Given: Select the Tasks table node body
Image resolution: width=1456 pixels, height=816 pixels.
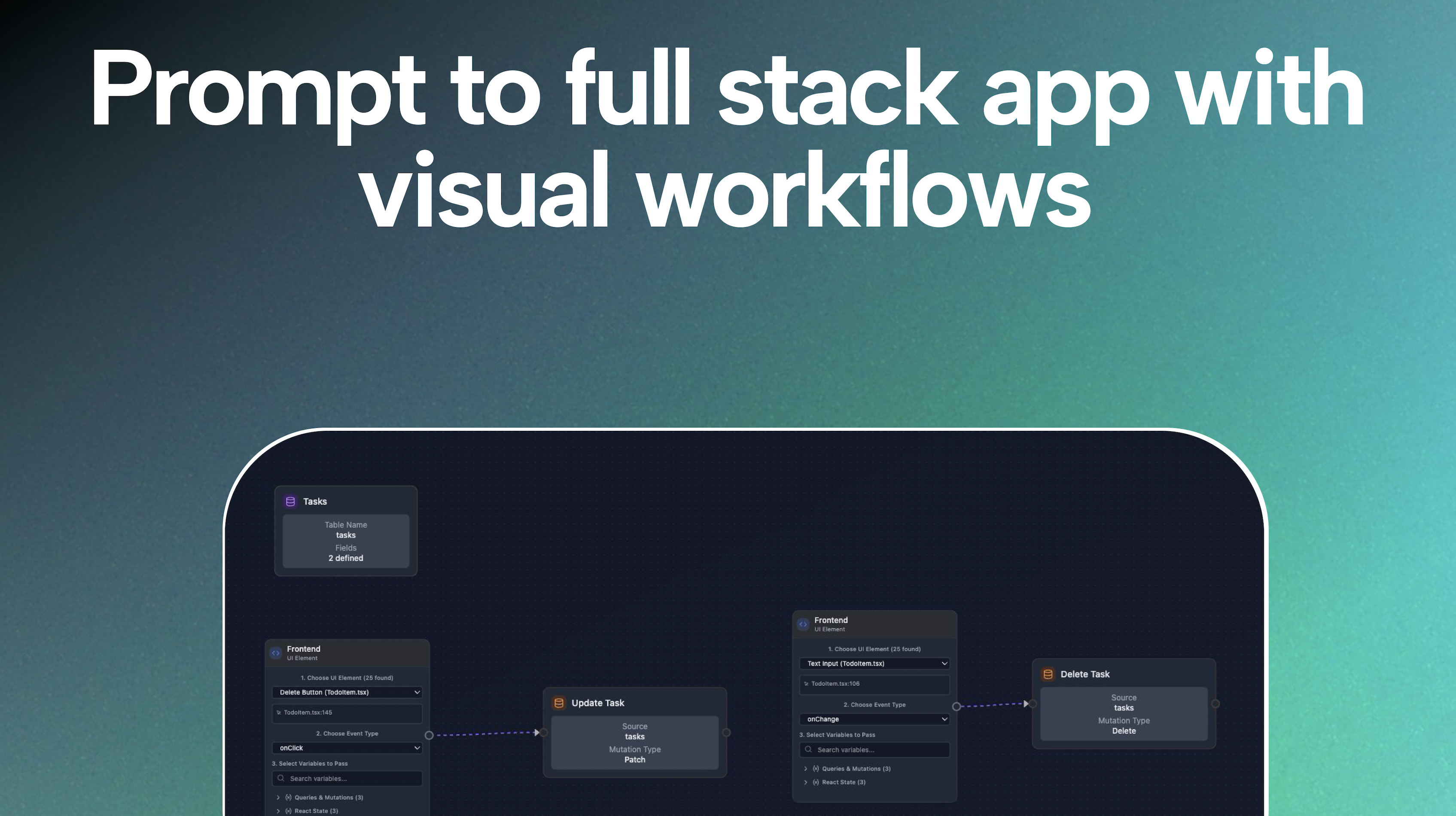Looking at the screenshot, I should 346,542.
